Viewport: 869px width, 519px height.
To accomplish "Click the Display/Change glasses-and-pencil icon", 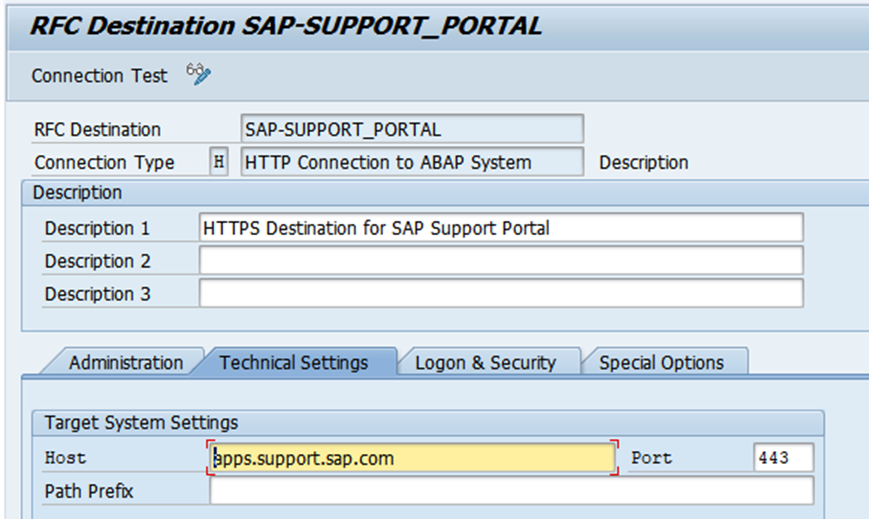I will click(x=198, y=75).
